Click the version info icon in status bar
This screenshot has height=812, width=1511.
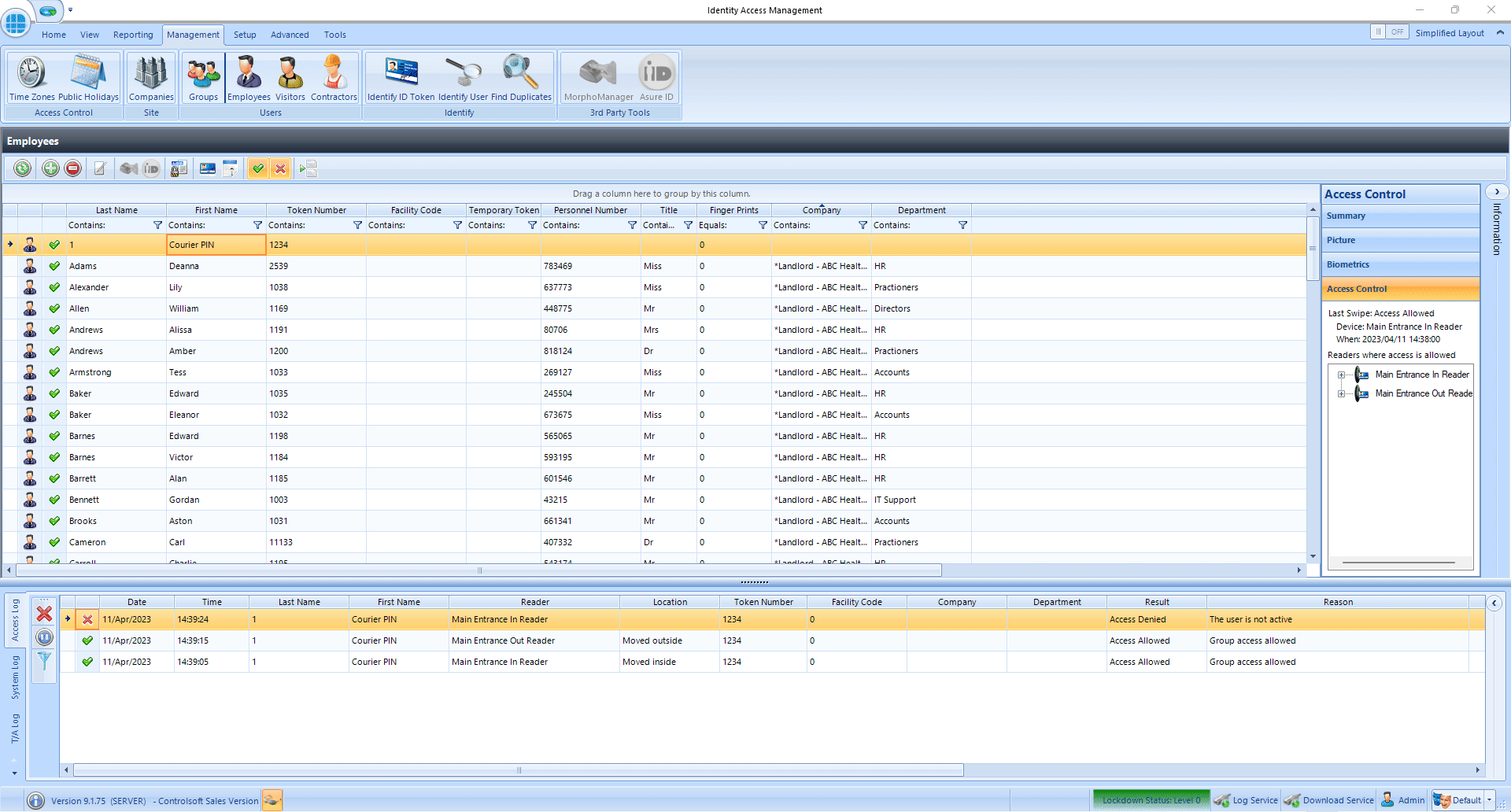coord(36,801)
